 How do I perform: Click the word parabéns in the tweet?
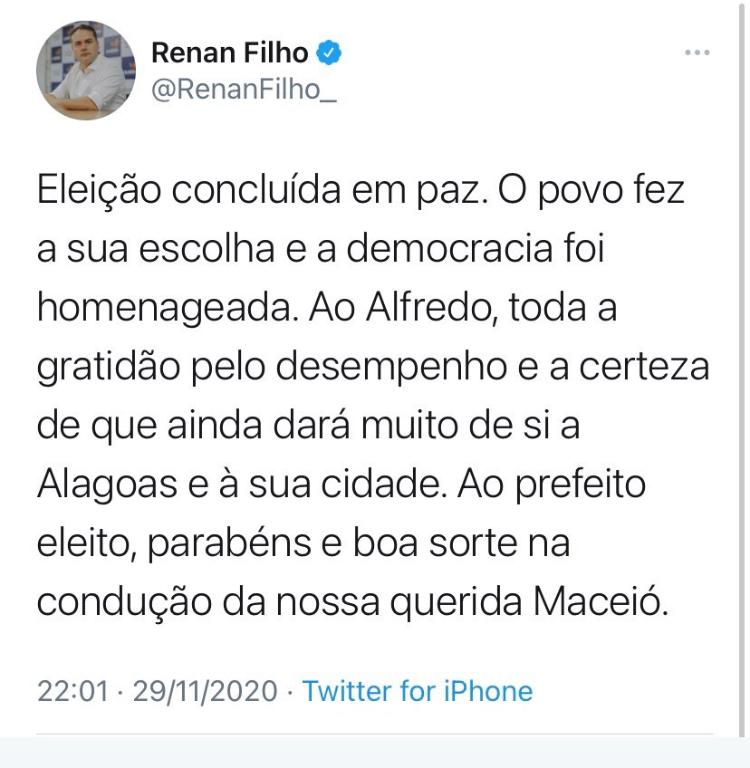[x=229, y=544]
